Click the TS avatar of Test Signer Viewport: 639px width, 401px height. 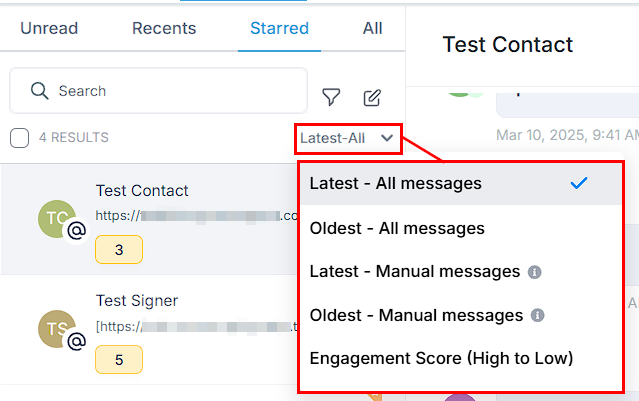point(57,329)
